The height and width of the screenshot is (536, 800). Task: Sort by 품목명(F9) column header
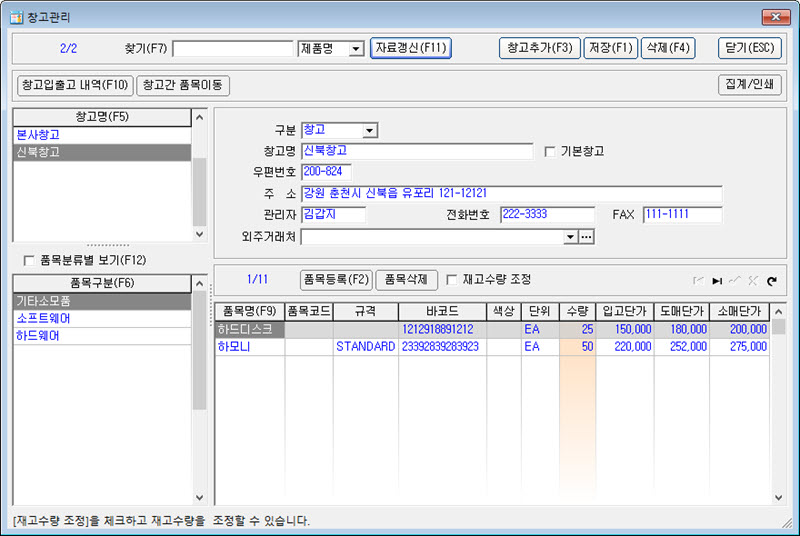tap(249, 312)
